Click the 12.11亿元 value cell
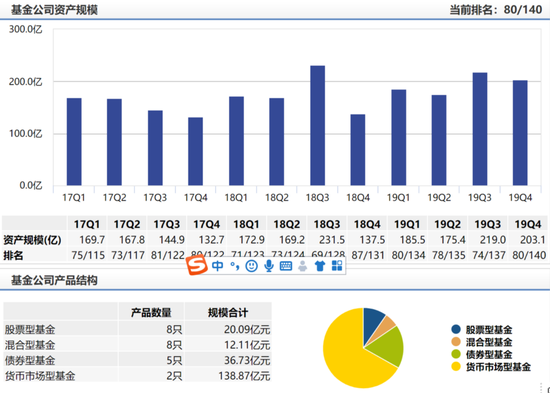The height and width of the screenshot is (393, 550). 247,345
